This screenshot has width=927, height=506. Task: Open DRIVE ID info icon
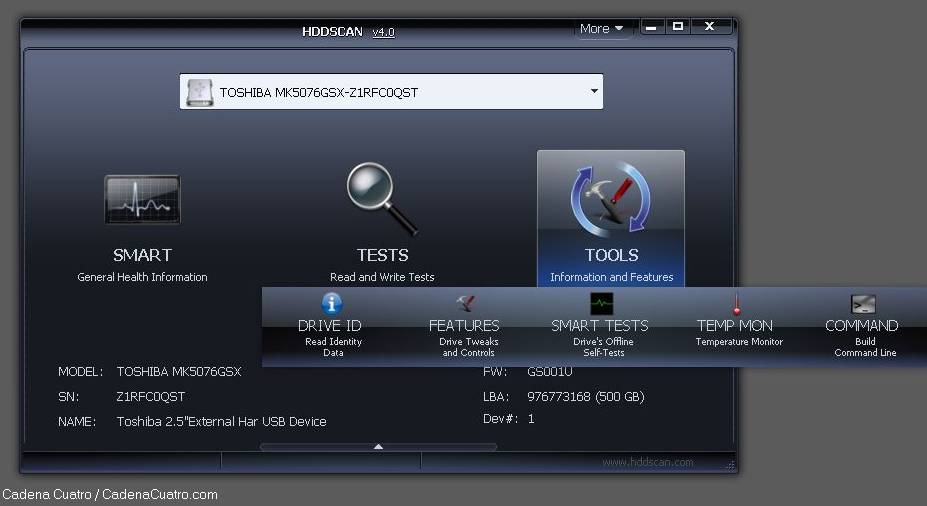pyautogui.click(x=331, y=304)
